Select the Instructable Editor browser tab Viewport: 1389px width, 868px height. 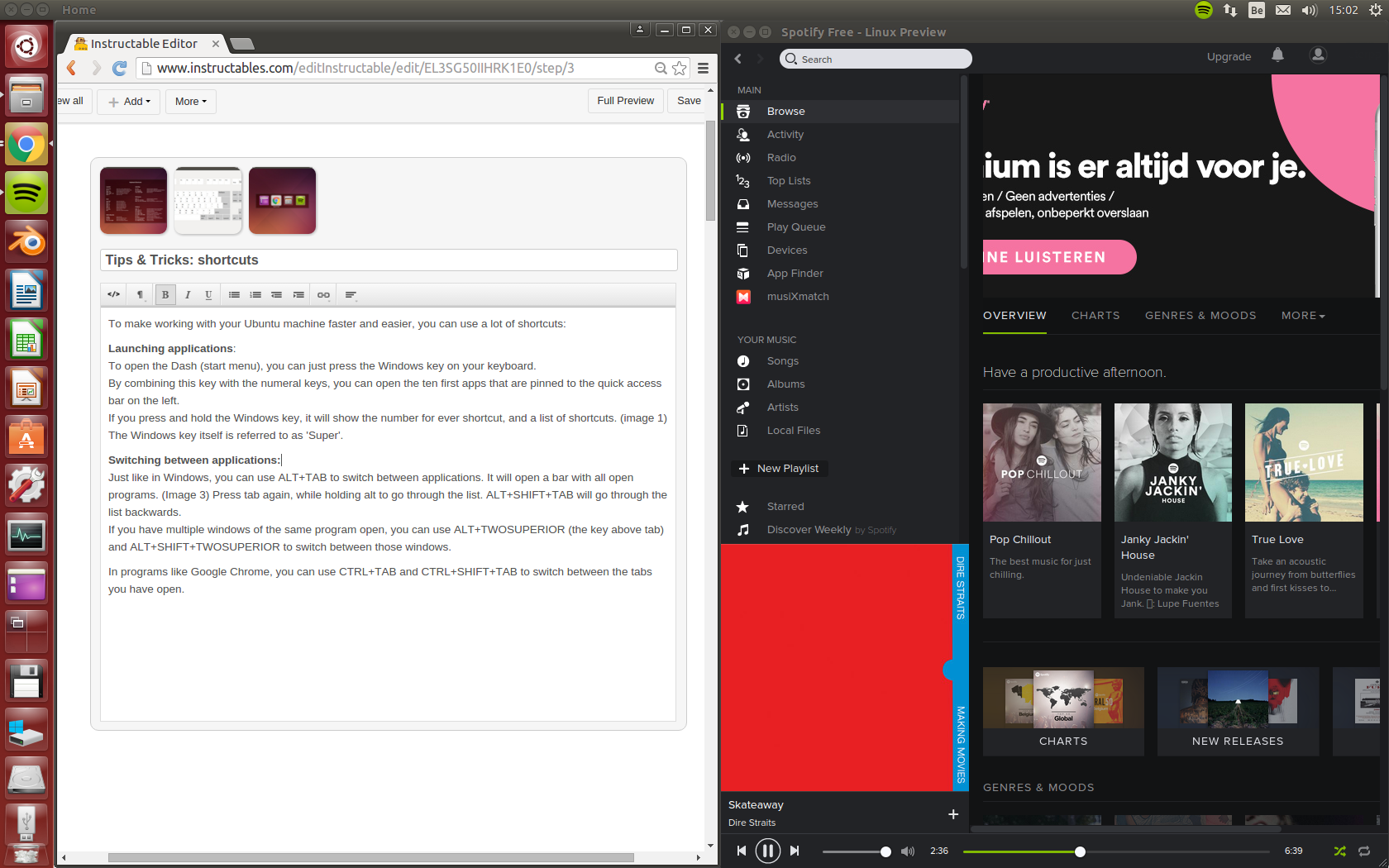point(144,43)
